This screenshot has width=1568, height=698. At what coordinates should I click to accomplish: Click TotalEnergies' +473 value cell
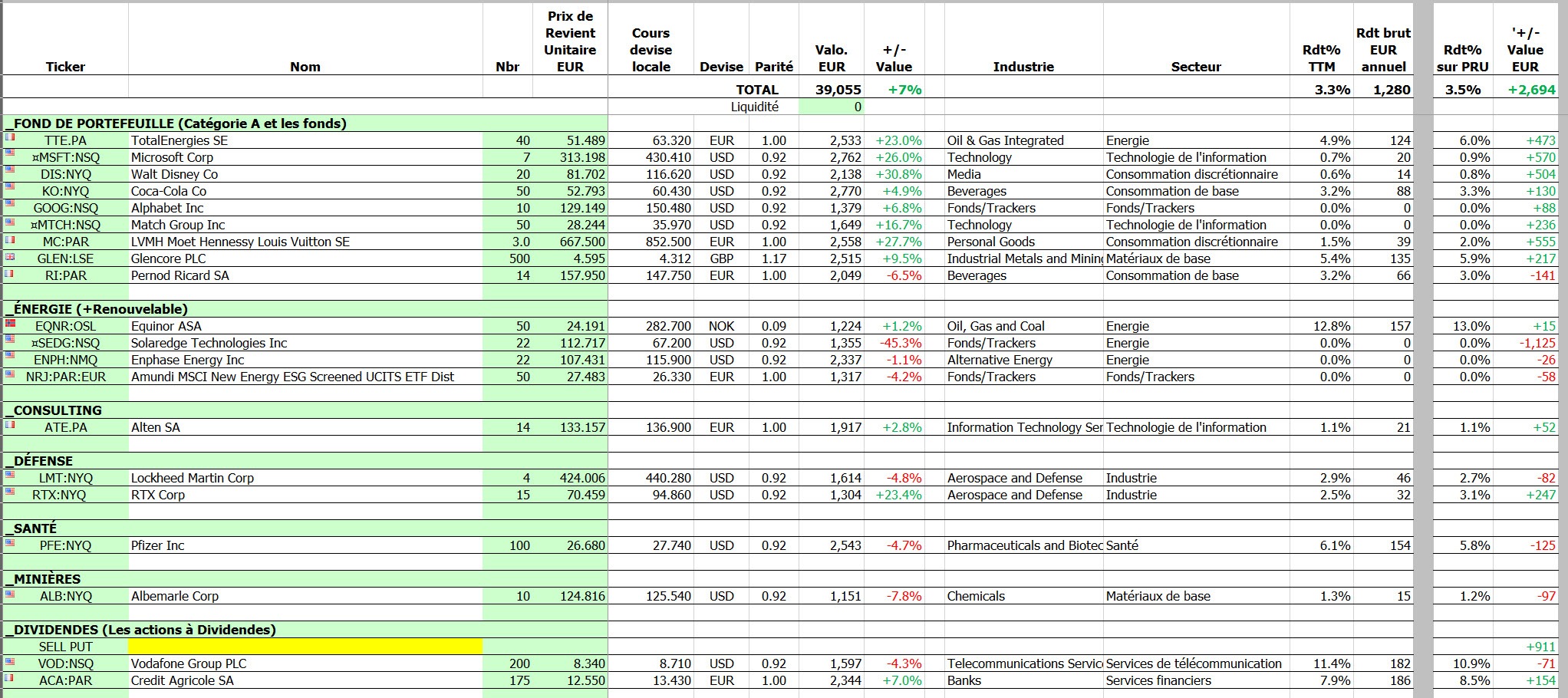click(x=1525, y=140)
